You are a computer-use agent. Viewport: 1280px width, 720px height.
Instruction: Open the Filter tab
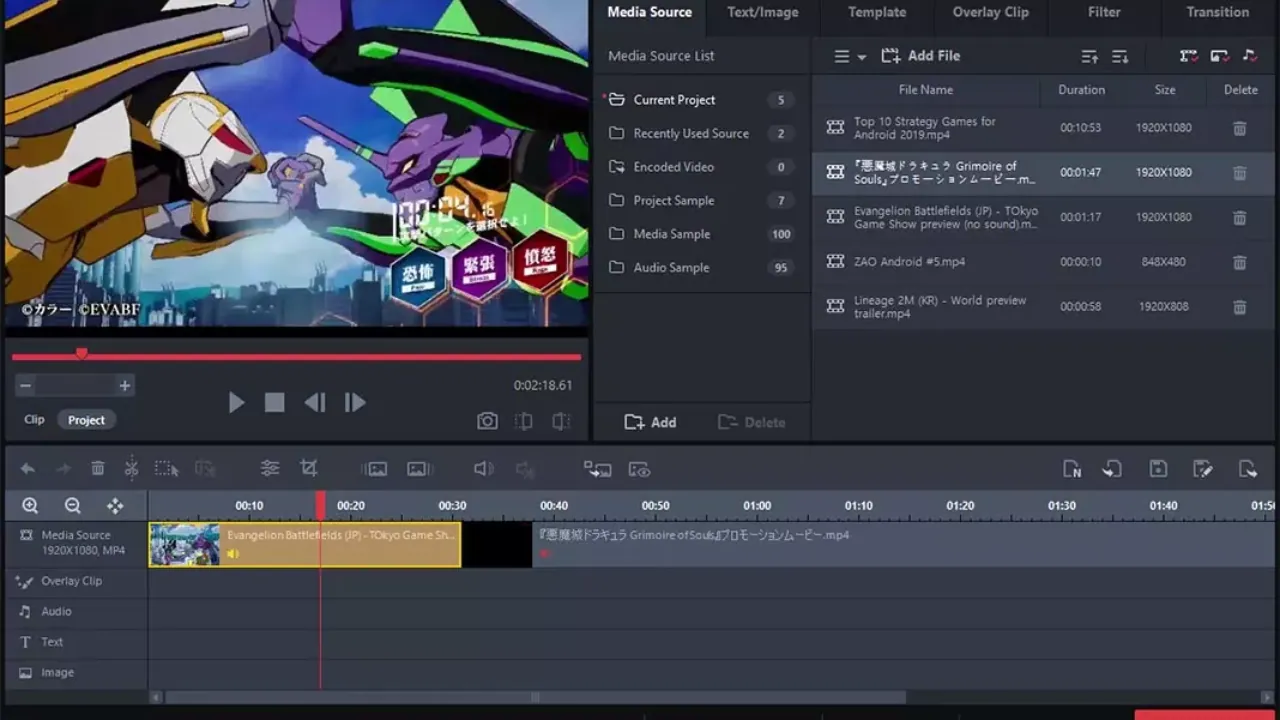pos(1104,12)
